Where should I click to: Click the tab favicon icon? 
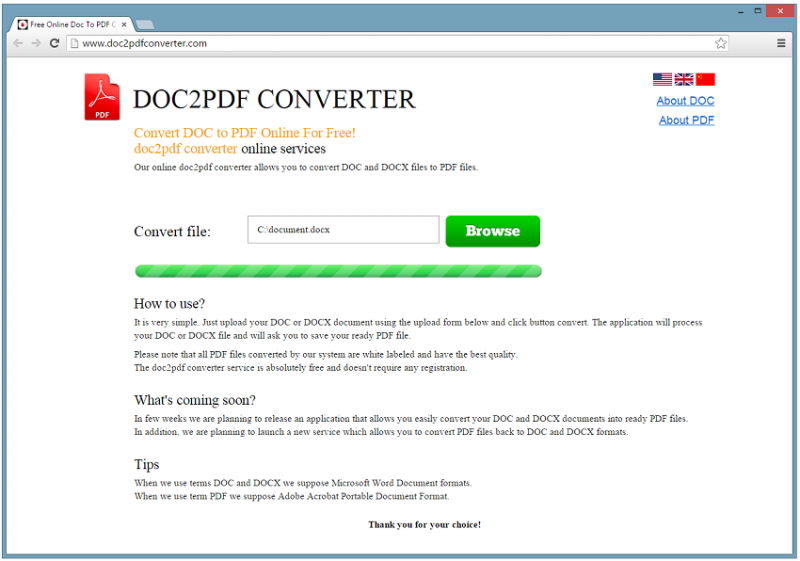(x=22, y=24)
